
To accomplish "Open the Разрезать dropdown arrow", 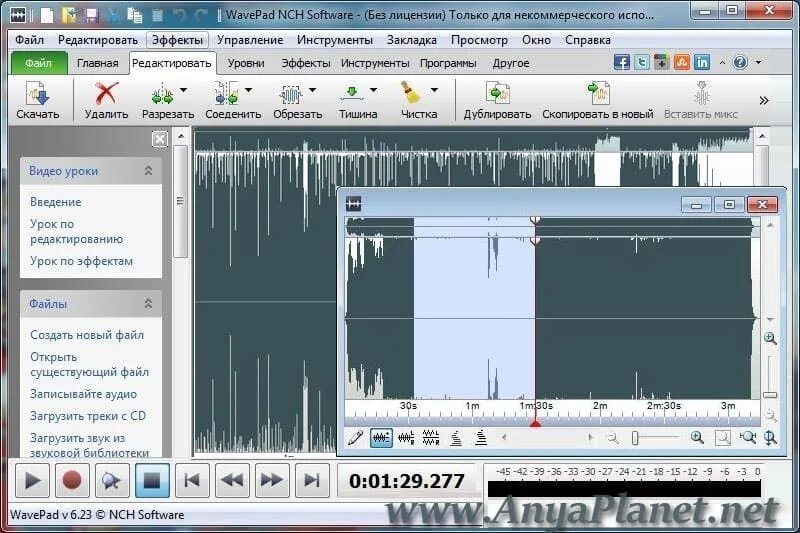I will click(184, 90).
